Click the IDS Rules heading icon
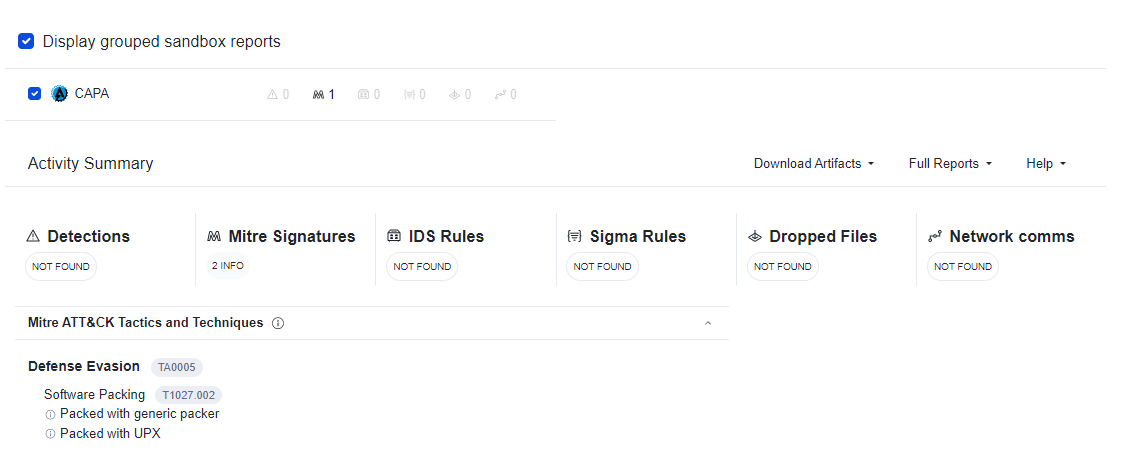The width and height of the screenshot is (1123, 457). coord(393,237)
